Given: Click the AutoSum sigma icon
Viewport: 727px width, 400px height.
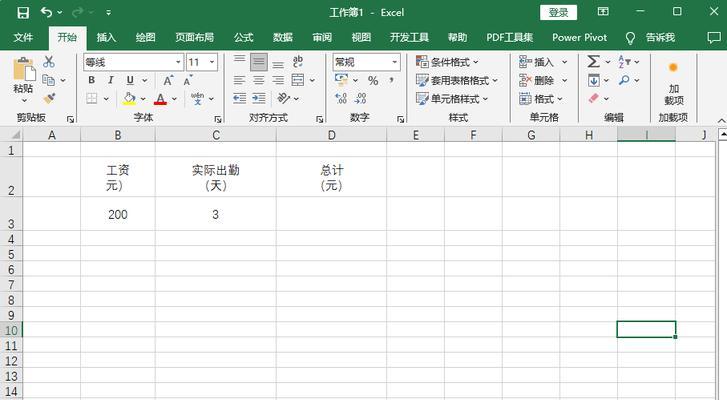Looking at the screenshot, I should coord(593,61).
